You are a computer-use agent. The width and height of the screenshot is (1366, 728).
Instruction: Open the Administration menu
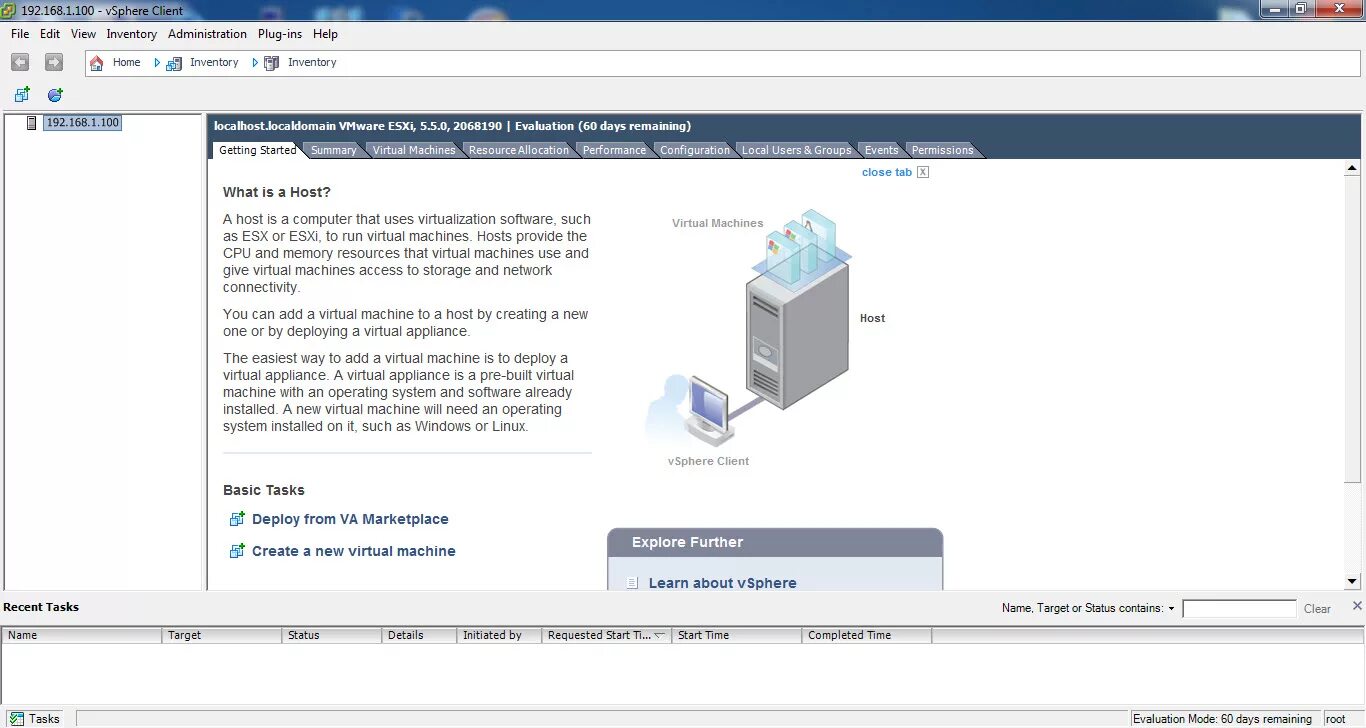(207, 34)
